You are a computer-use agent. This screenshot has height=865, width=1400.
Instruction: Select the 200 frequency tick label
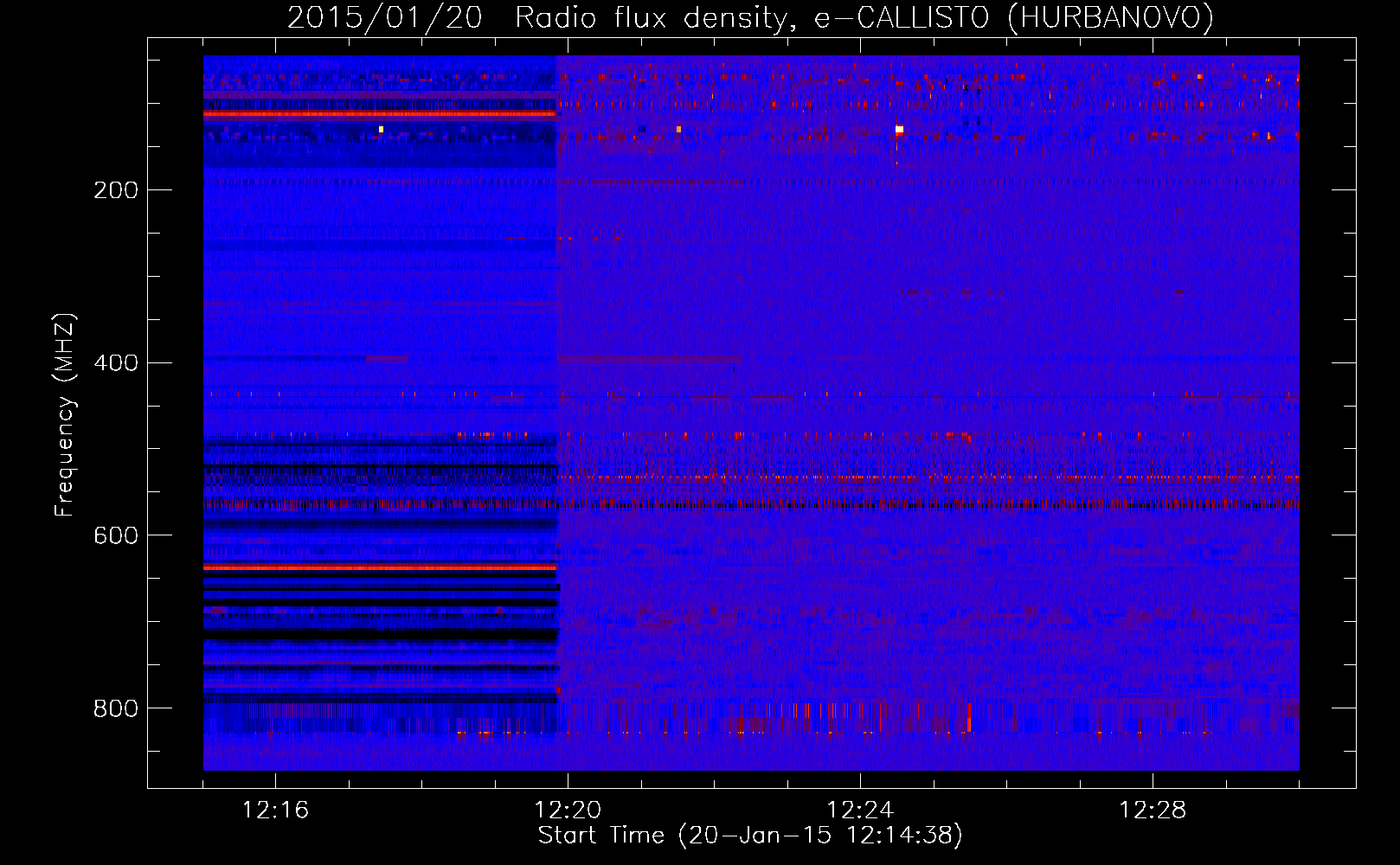tap(116, 190)
